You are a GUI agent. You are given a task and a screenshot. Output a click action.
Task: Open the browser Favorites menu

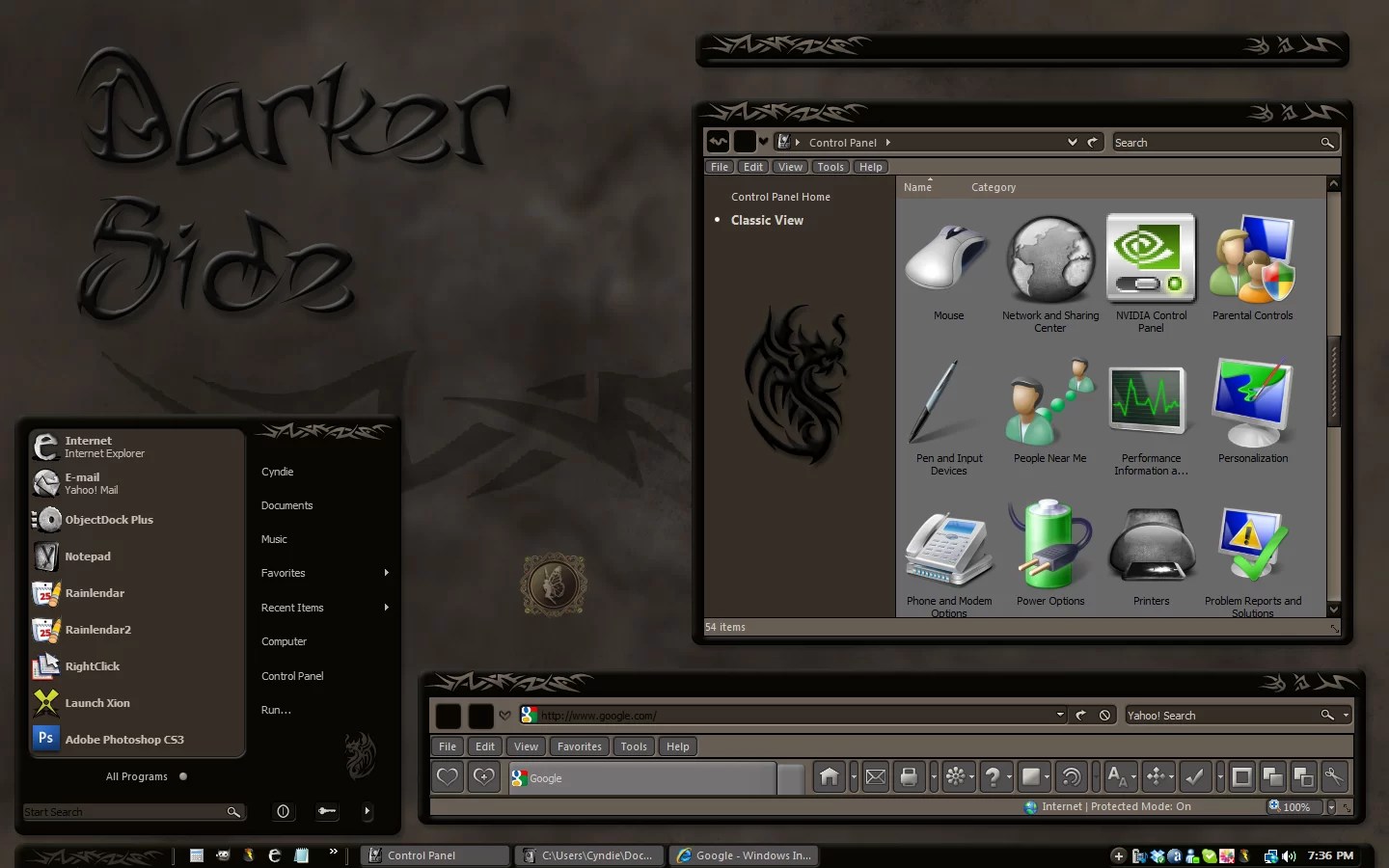tap(579, 746)
